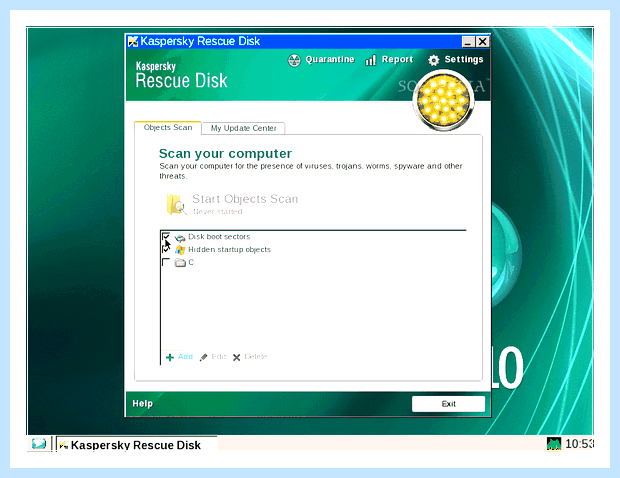Click the Scan your computer heading
The image size is (620, 478).
[x=225, y=153]
